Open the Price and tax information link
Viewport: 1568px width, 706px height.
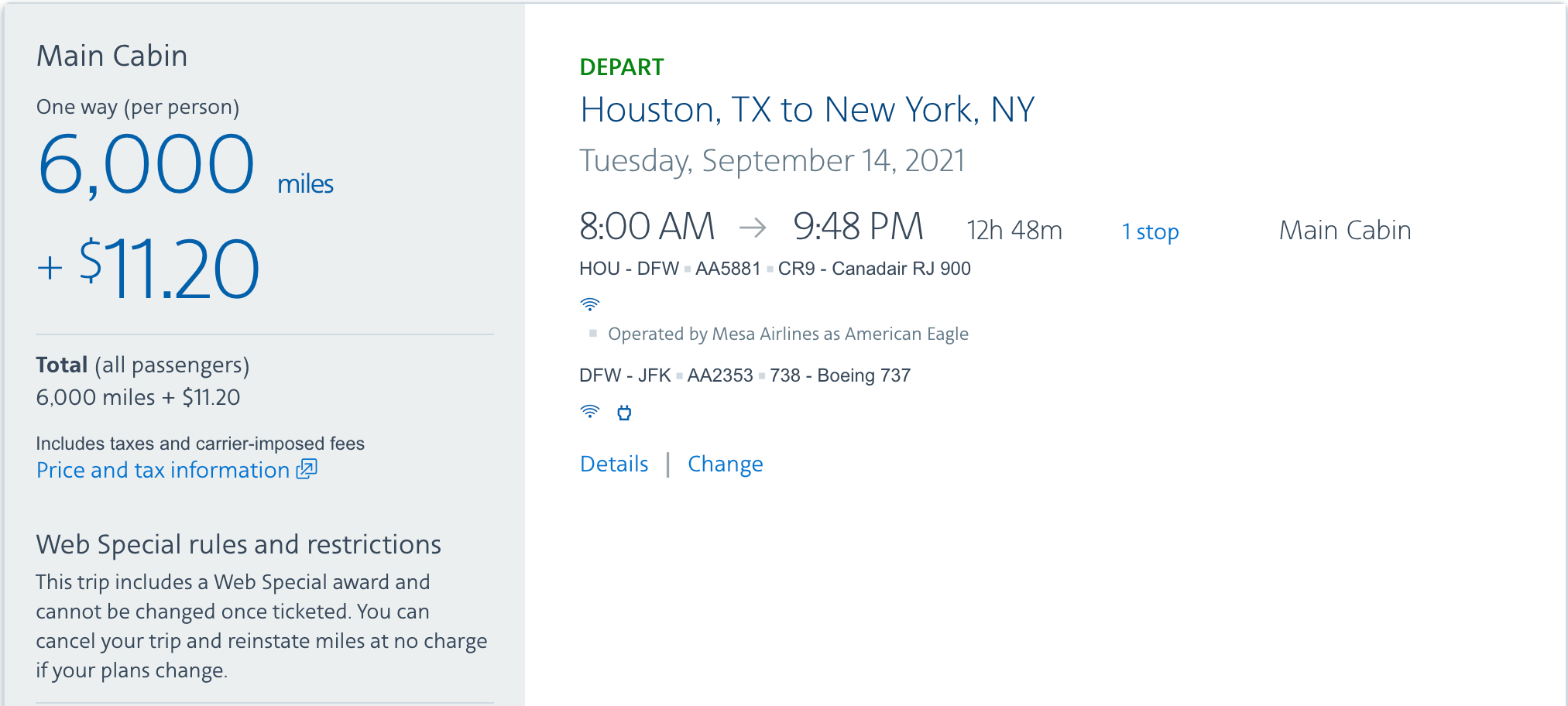pos(163,470)
